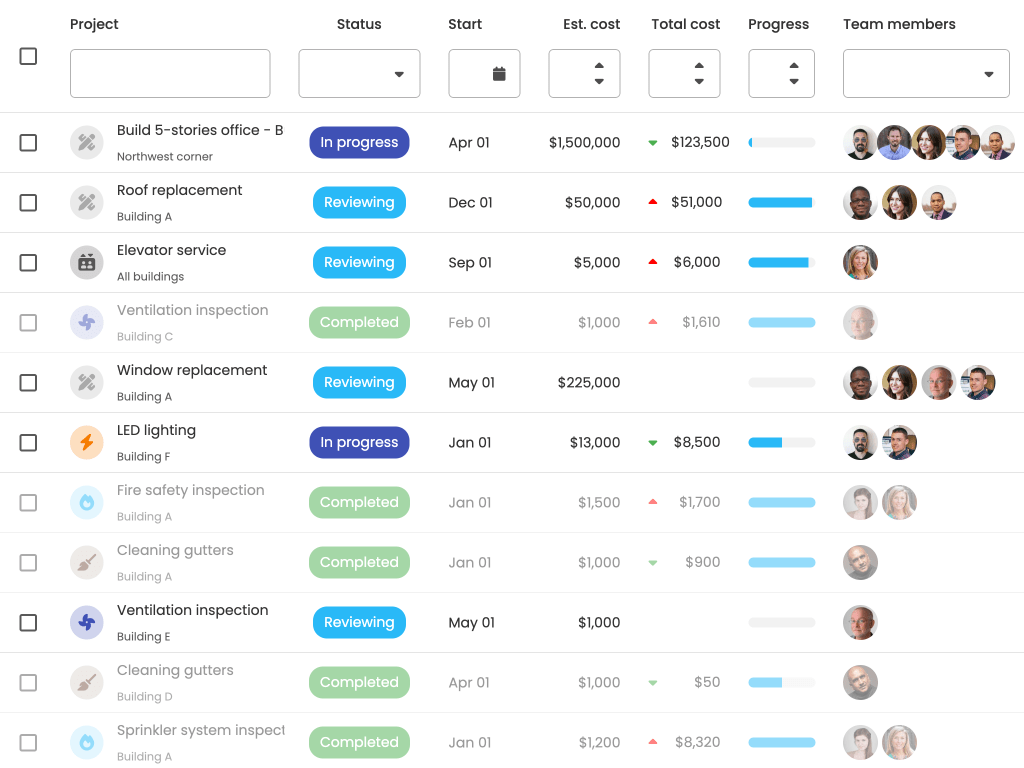Click the Elevator service project icon
The width and height of the screenshot is (1024, 768).
point(87,263)
